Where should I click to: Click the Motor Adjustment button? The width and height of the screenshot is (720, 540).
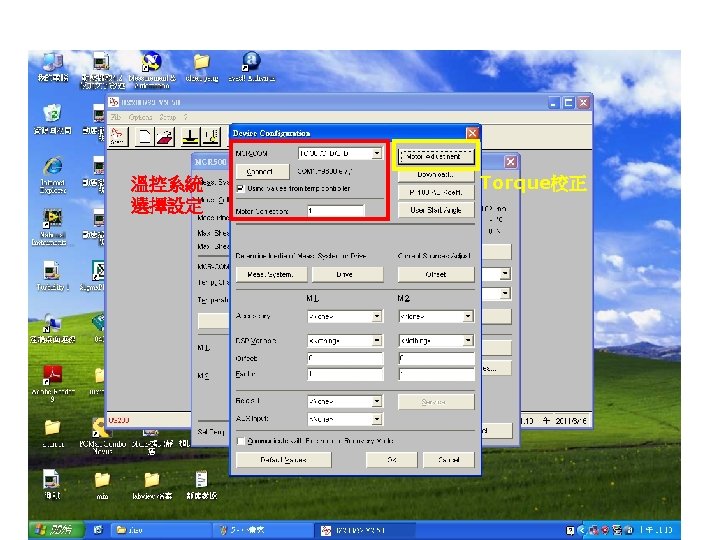(x=436, y=157)
